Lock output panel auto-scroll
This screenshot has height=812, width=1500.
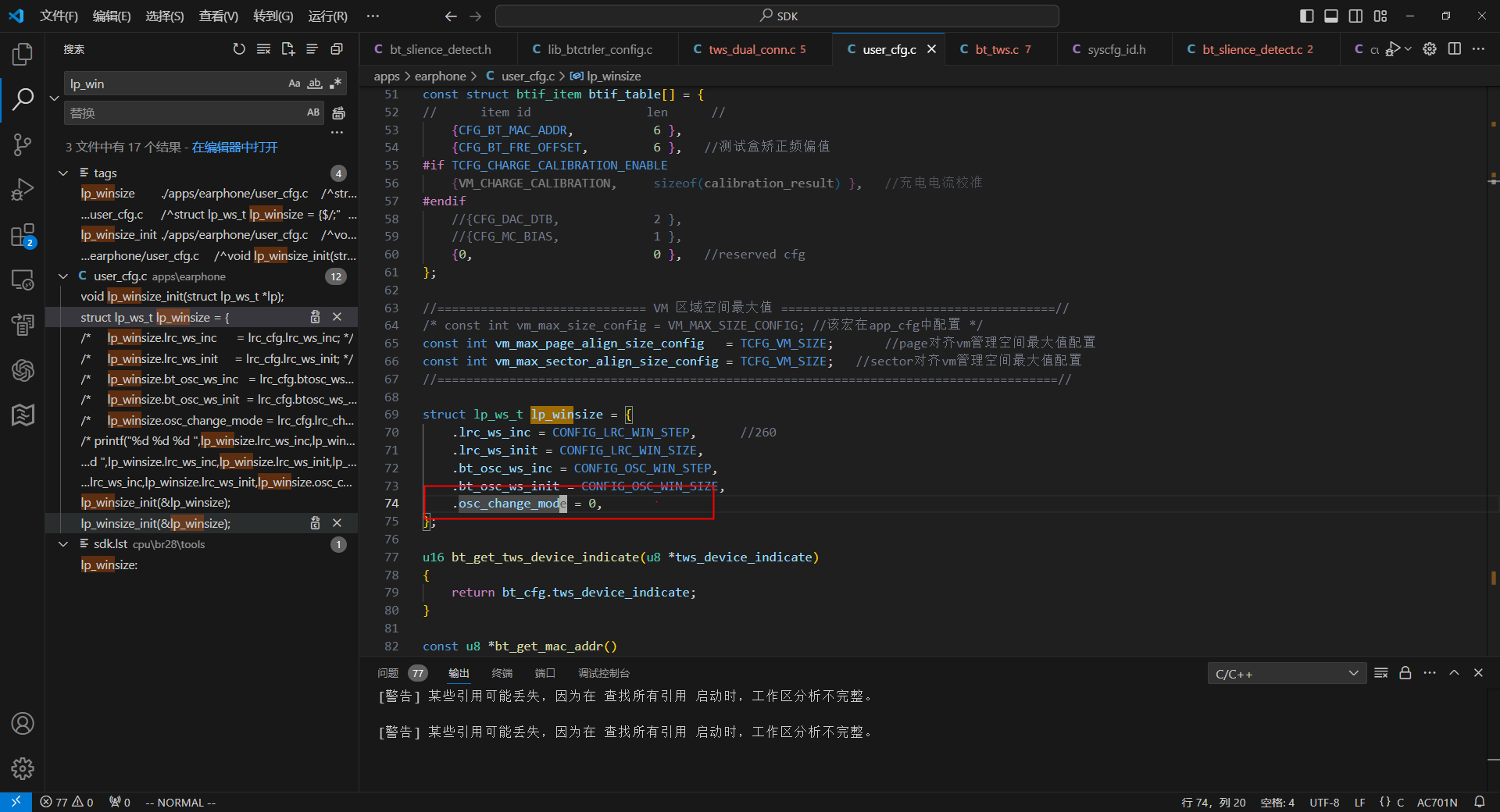(1405, 673)
